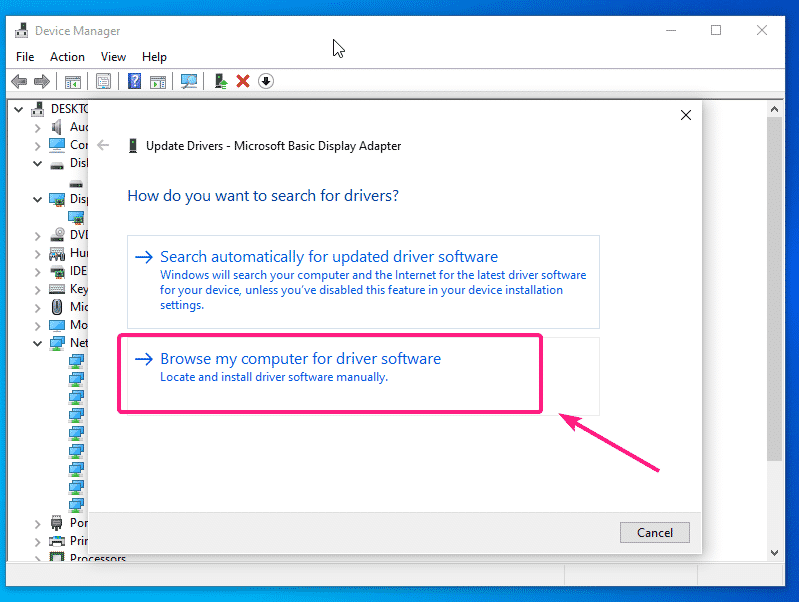Collapse the Network adapters tree node
799x602 pixels.
point(37,344)
